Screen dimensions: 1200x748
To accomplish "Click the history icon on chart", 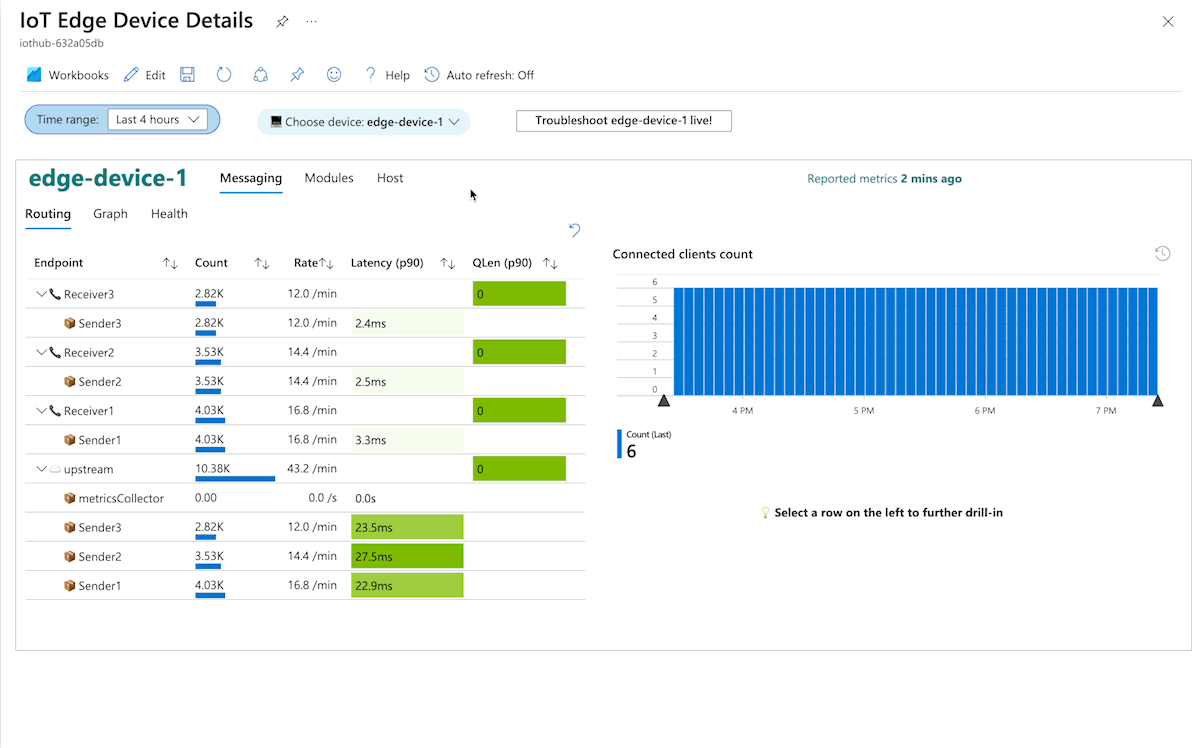I will coord(1162,254).
